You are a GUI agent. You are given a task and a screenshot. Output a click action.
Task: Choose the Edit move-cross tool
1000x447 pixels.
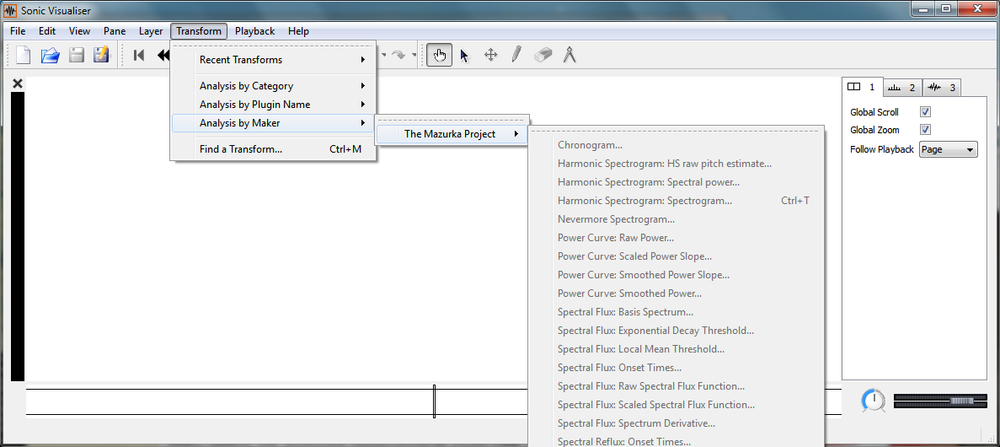click(491, 56)
